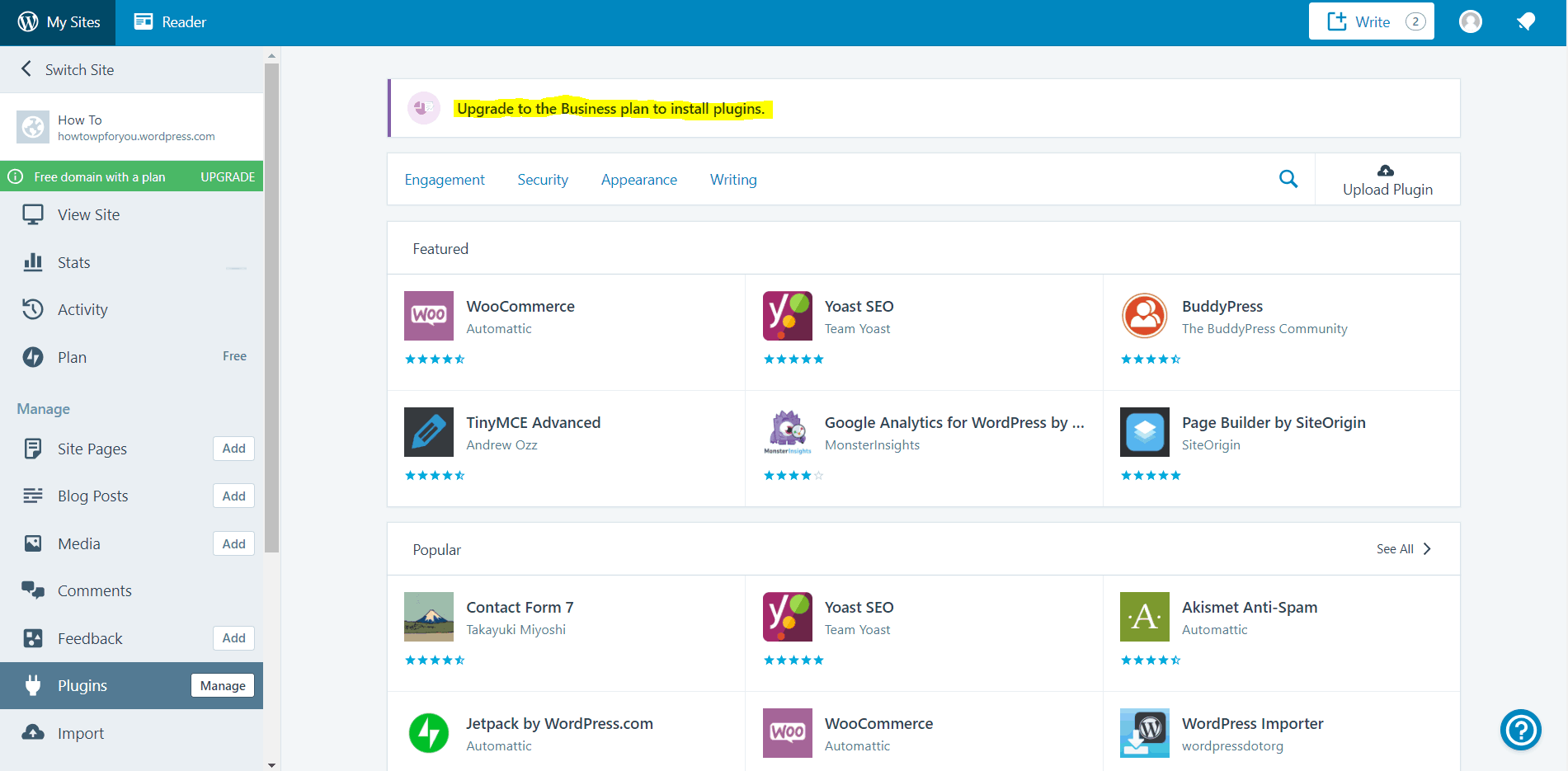
Task: Click UPGRADE on free domain banner
Action: point(228,176)
